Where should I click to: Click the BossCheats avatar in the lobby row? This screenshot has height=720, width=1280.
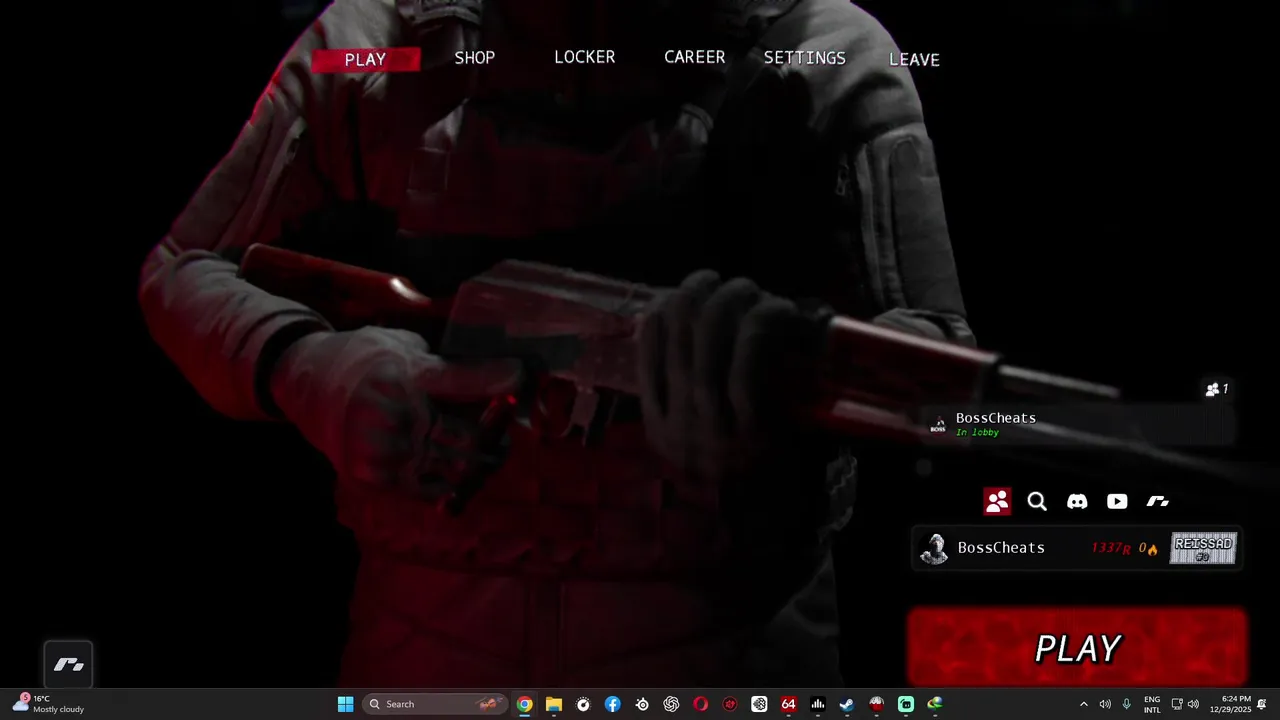tap(938, 425)
